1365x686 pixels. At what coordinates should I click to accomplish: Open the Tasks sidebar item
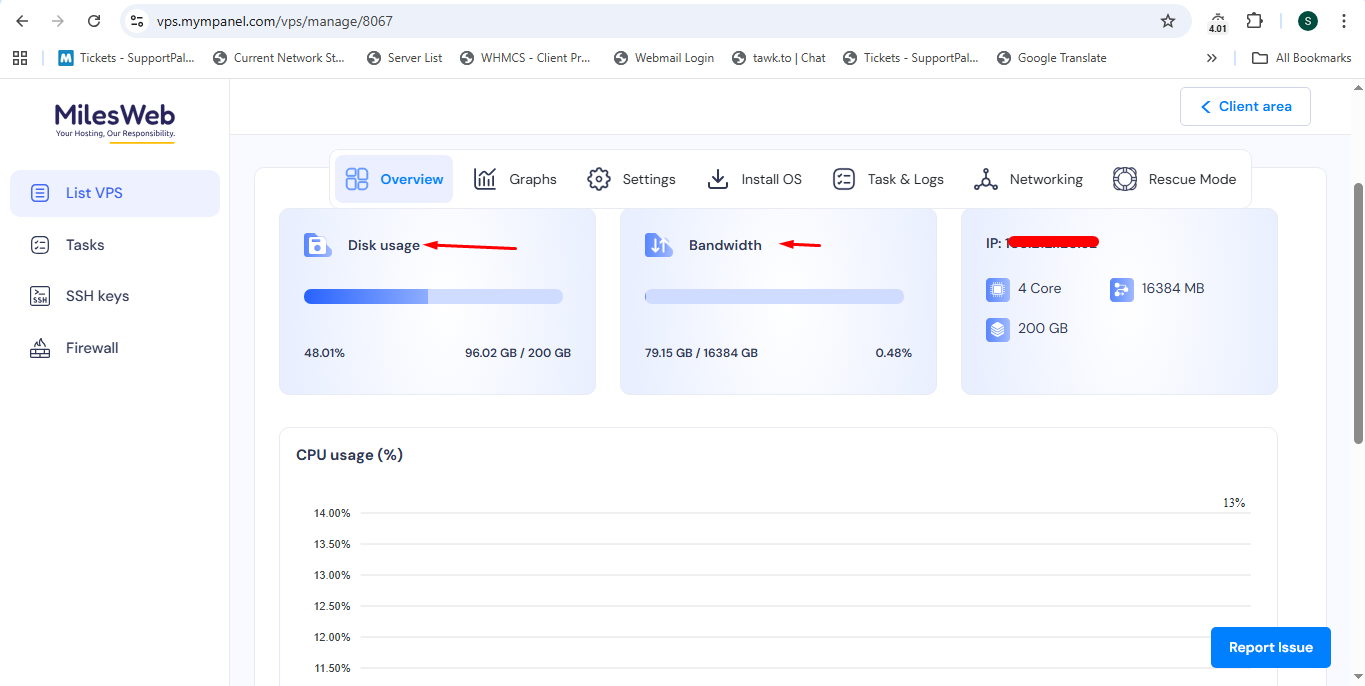pos(85,245)
